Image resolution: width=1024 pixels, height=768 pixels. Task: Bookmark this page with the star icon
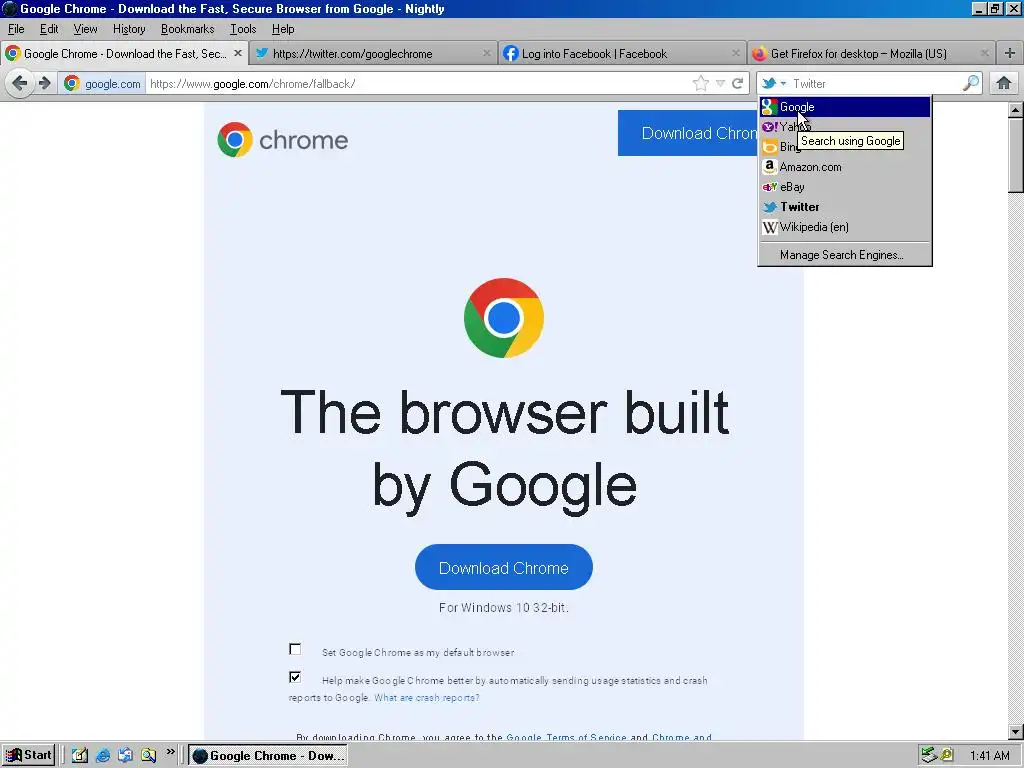(701, 84)
